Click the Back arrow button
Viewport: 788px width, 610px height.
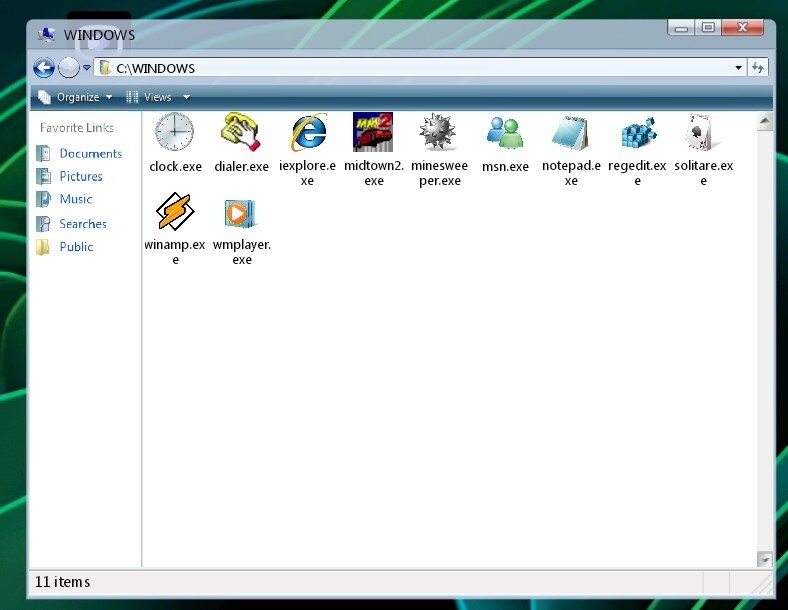click(44, 67)
